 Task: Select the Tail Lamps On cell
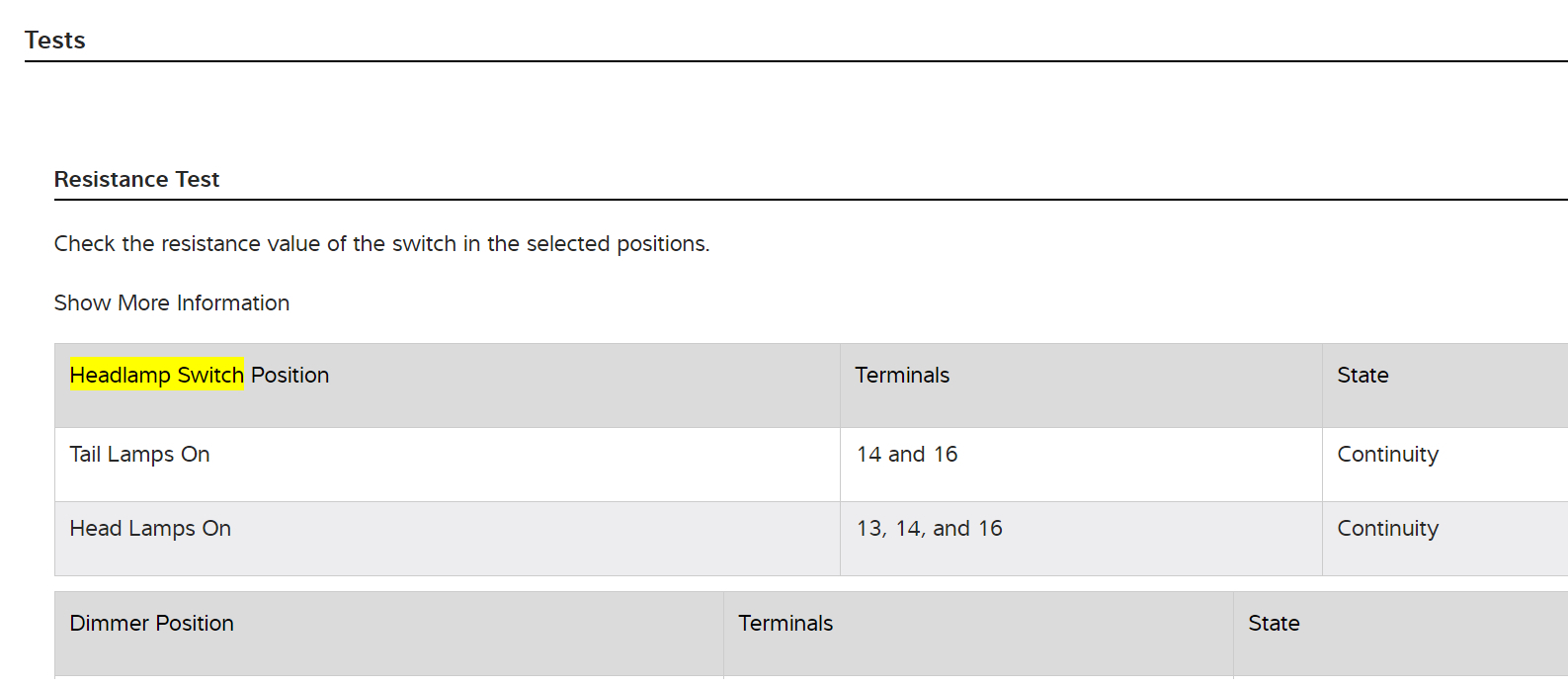pyautogui.click(x=139, y=455)
